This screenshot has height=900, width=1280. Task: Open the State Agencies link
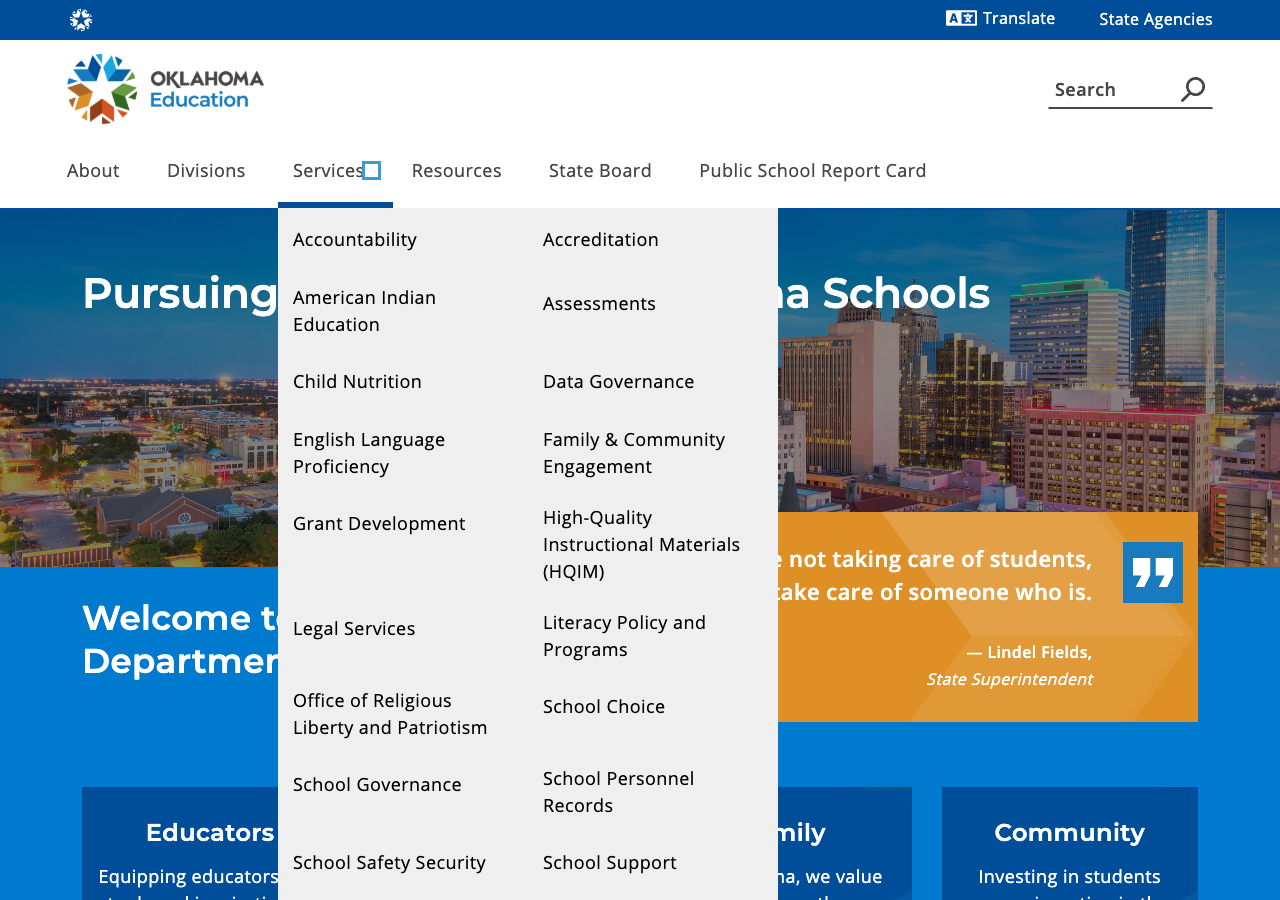coord(1156,19)
